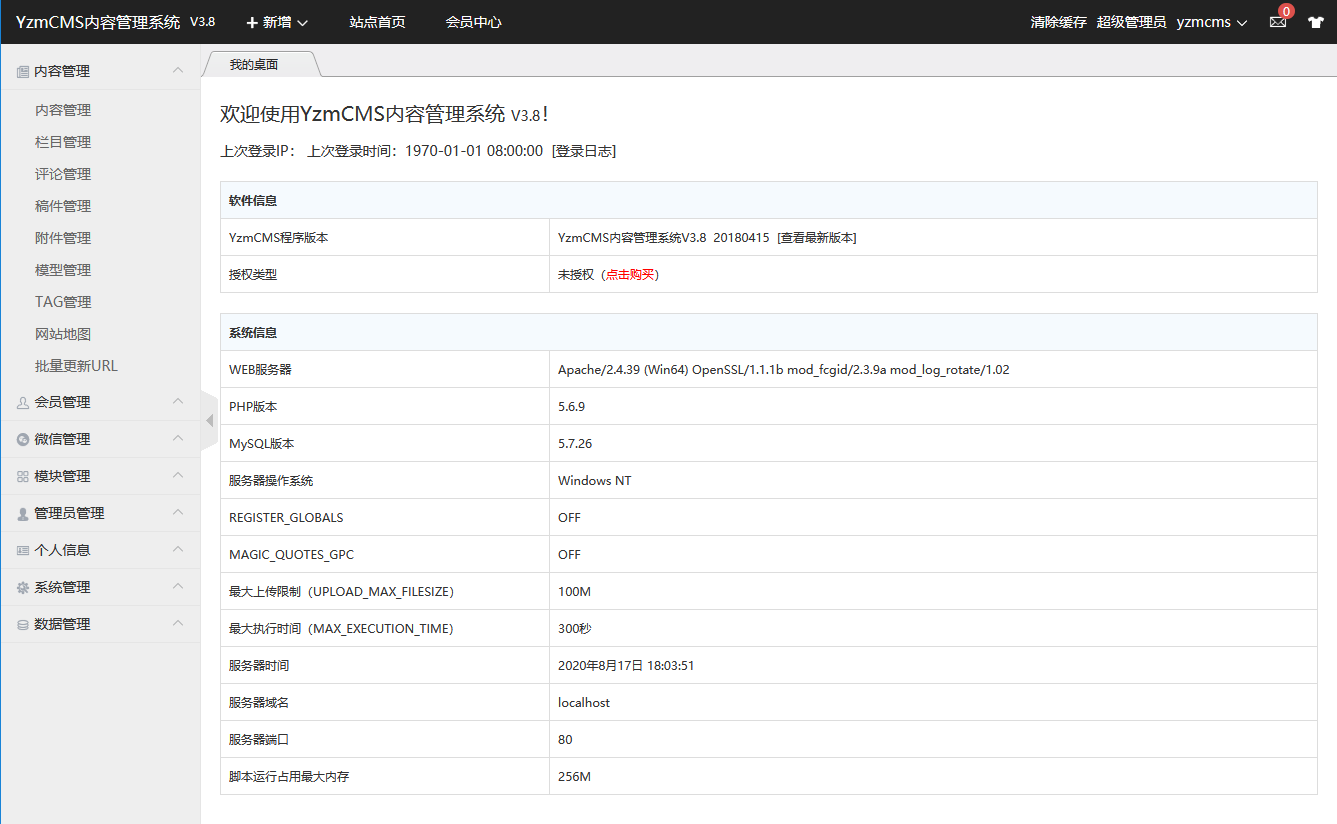Click the member management user icon

pos(23,402)
